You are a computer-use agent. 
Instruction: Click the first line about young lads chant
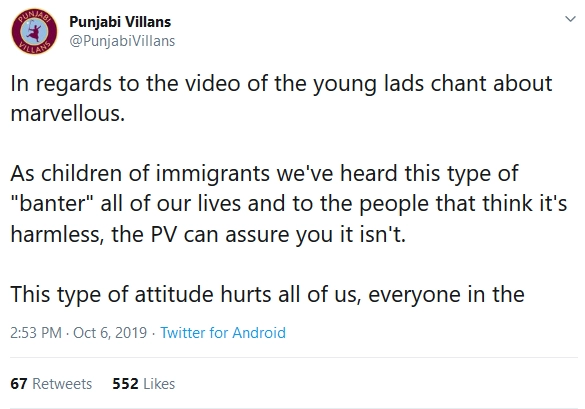(281, 84)
